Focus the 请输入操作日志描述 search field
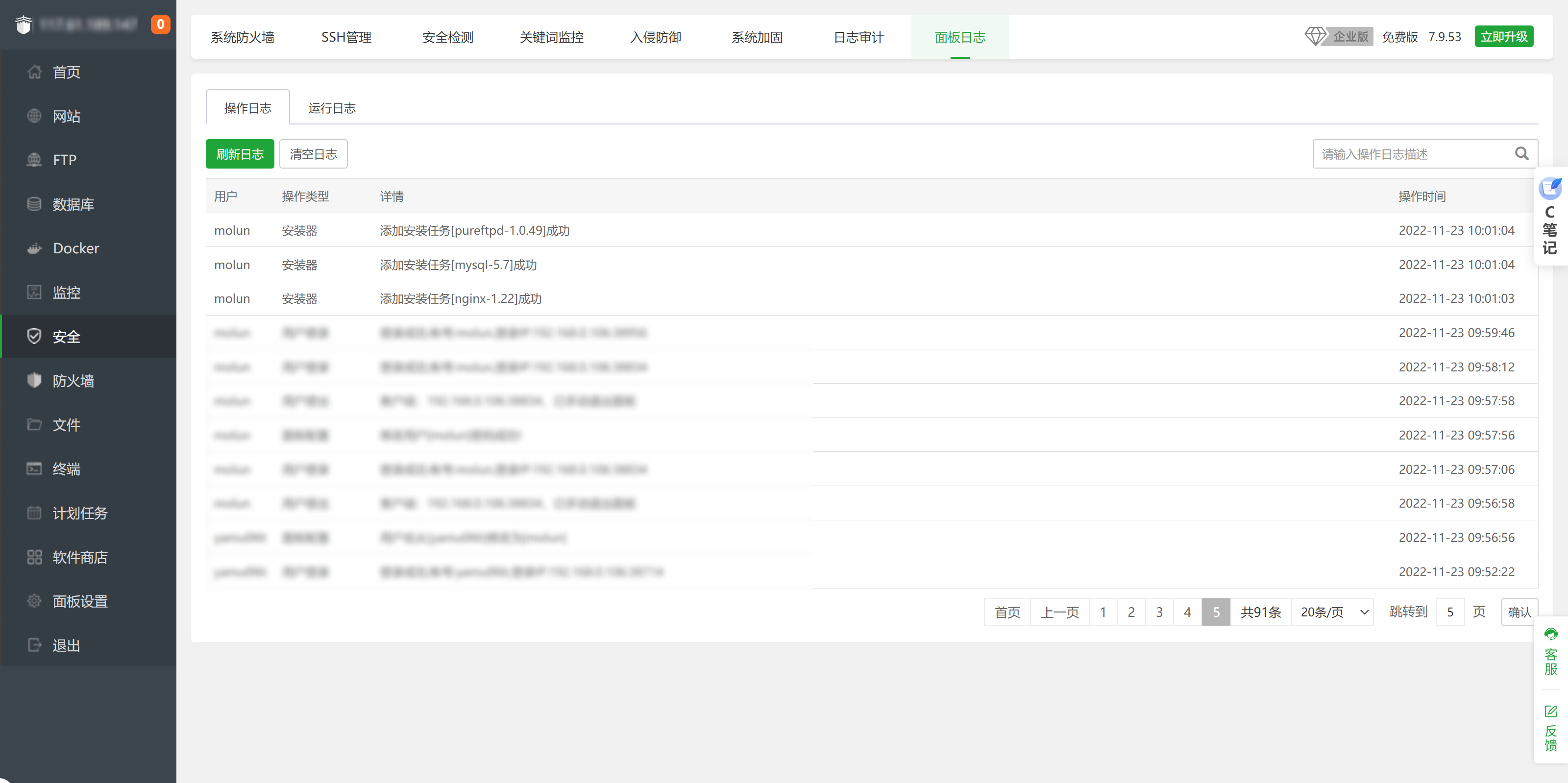 (x=1425, y=154)
